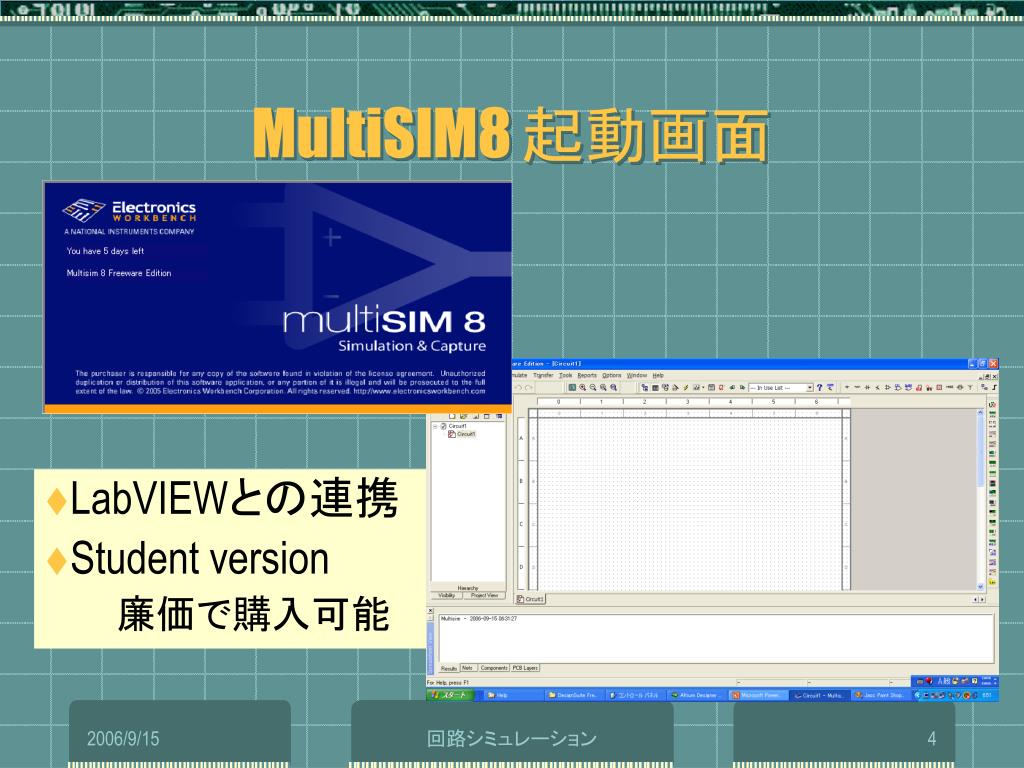The width and height of the screenshot is (1024, 768).
Task: Open the Tools menu
Action: [566, 376]
